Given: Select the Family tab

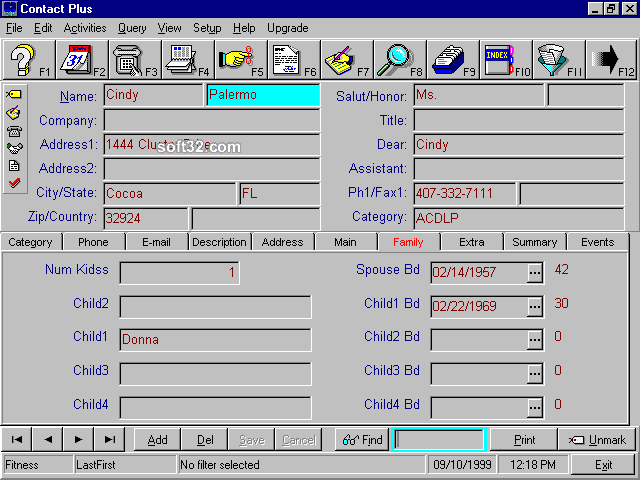Looking at the screenshot, I should coord(408,242).
